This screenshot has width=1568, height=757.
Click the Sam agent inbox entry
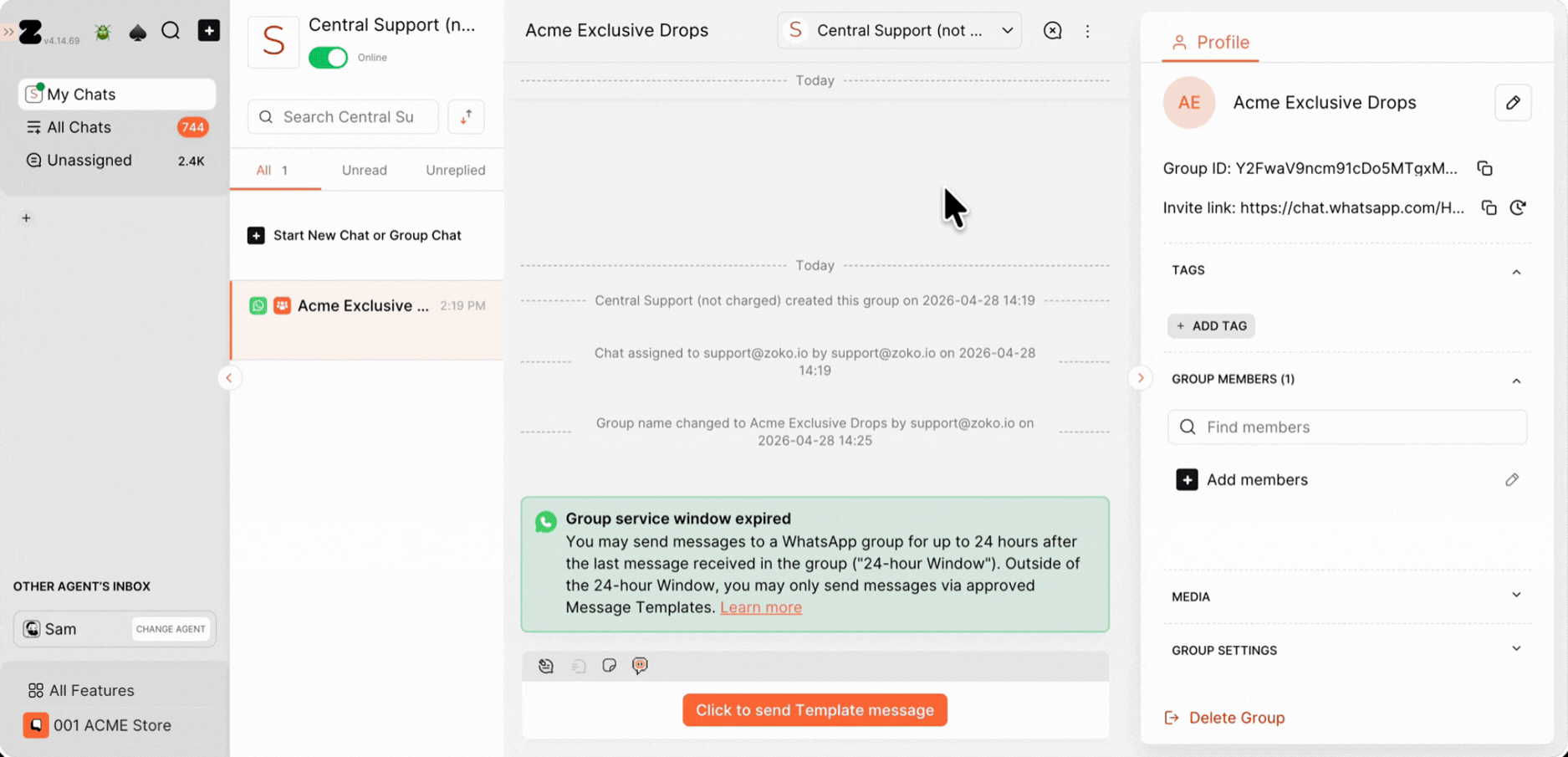point(115,629)
